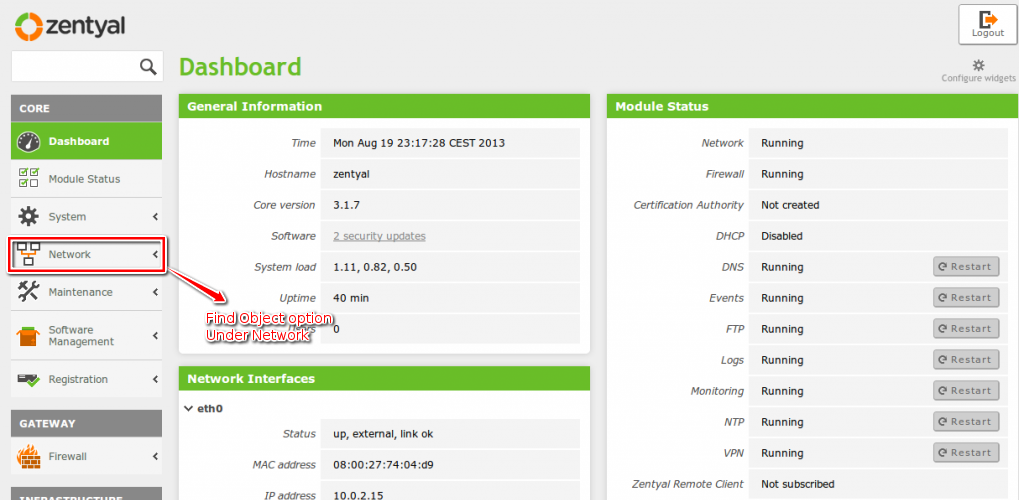Click the Configure widgets label

click(979, 78)
